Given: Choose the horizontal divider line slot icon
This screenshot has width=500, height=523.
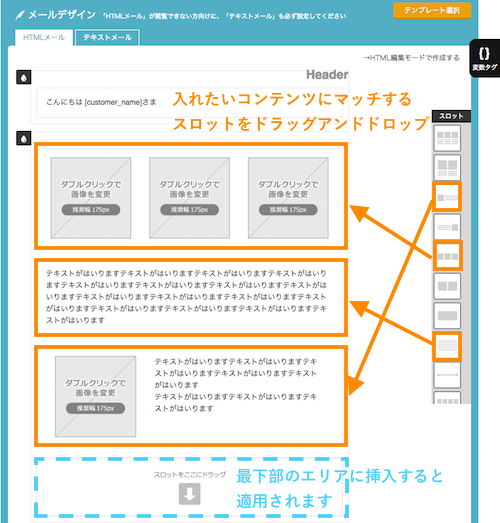Looking at the screenshot, I should pos(447,375).
